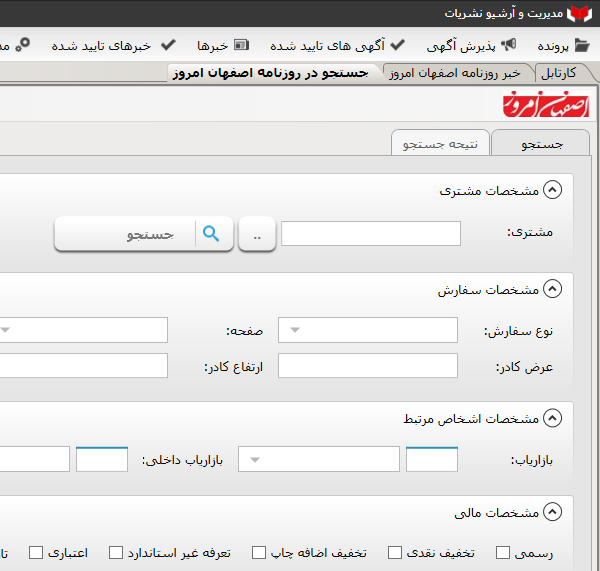Click the بازاریاب code field
This screenshot has height=571, width=600.
(432, 459)
